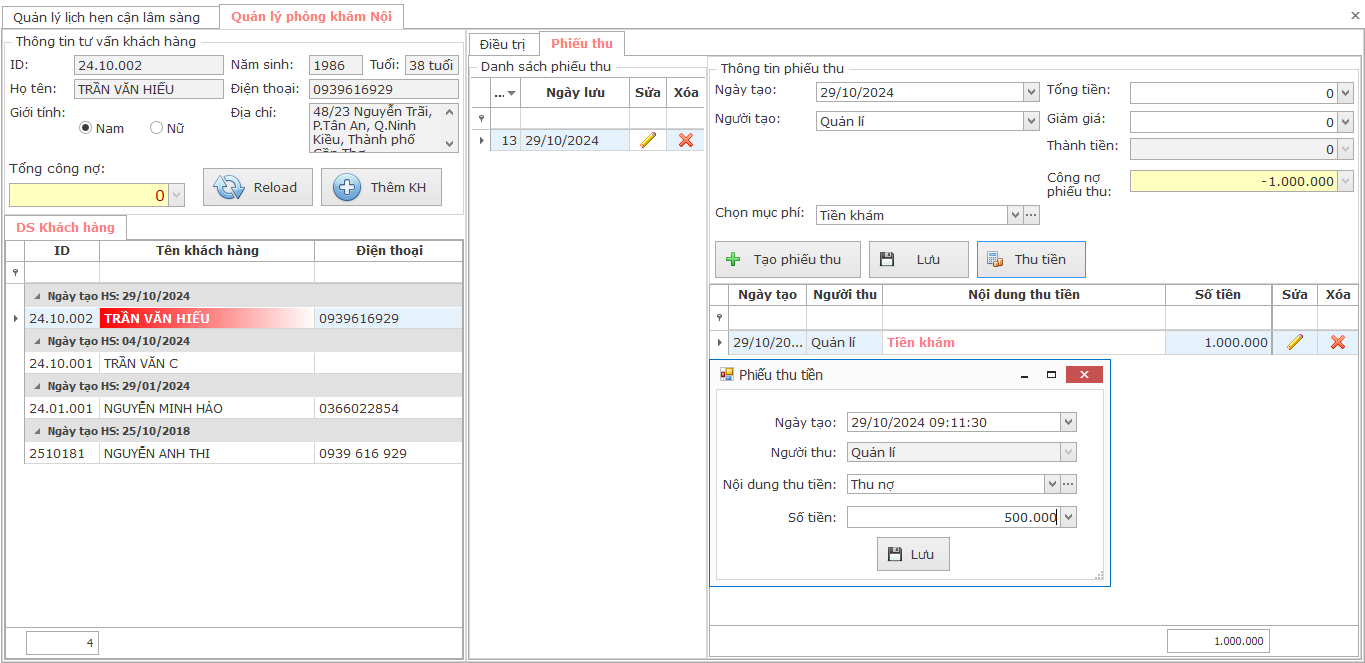
Task: Select the Nam gender radio button
Action: (x=85, y=128)
